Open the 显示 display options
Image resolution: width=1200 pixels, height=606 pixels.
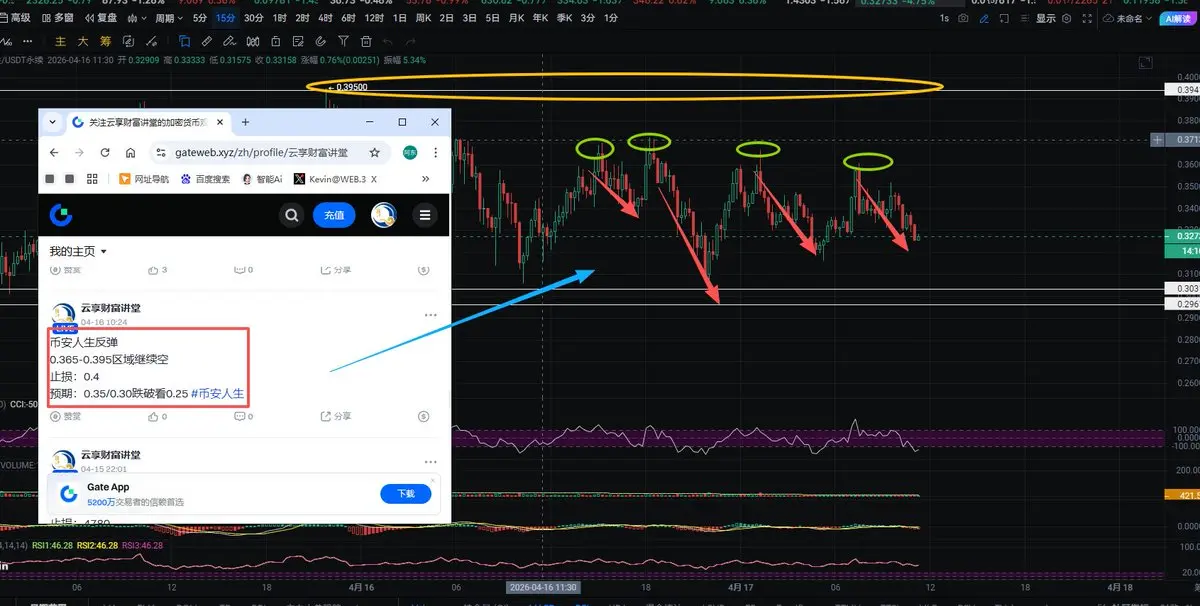click(x=1046, y=18)
